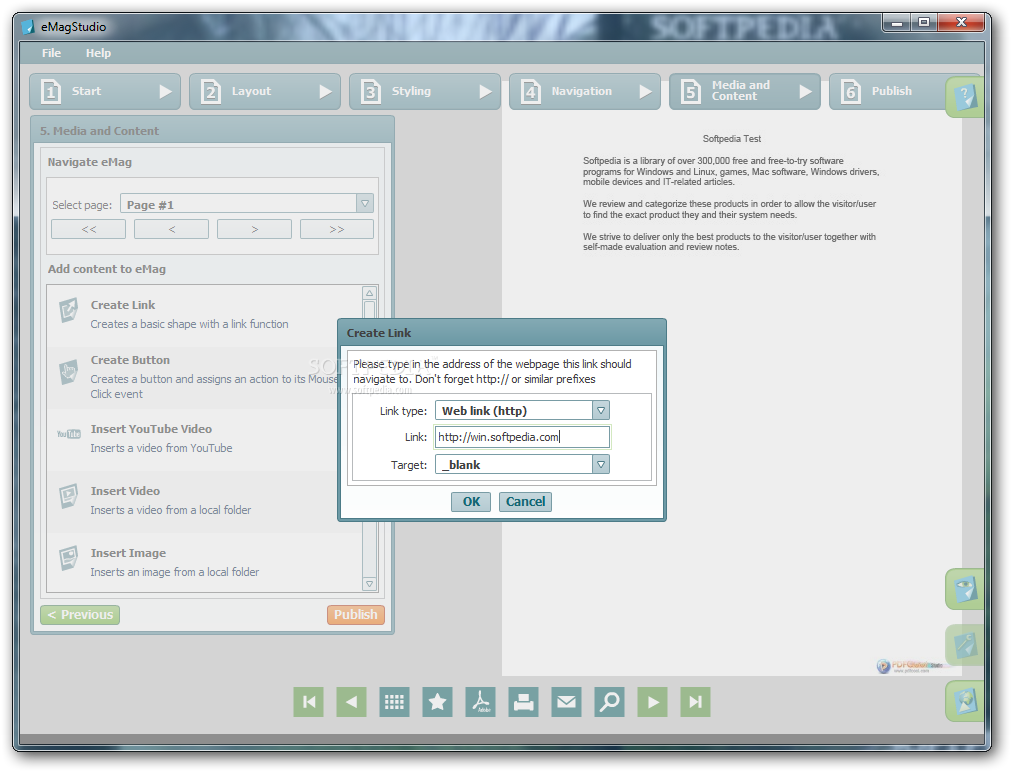Click the magnifier search icon

coord(609,702)
